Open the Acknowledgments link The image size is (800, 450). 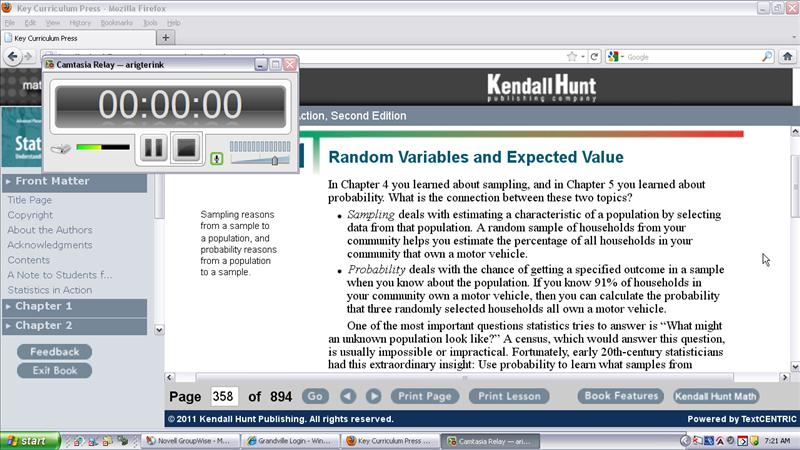50,245
